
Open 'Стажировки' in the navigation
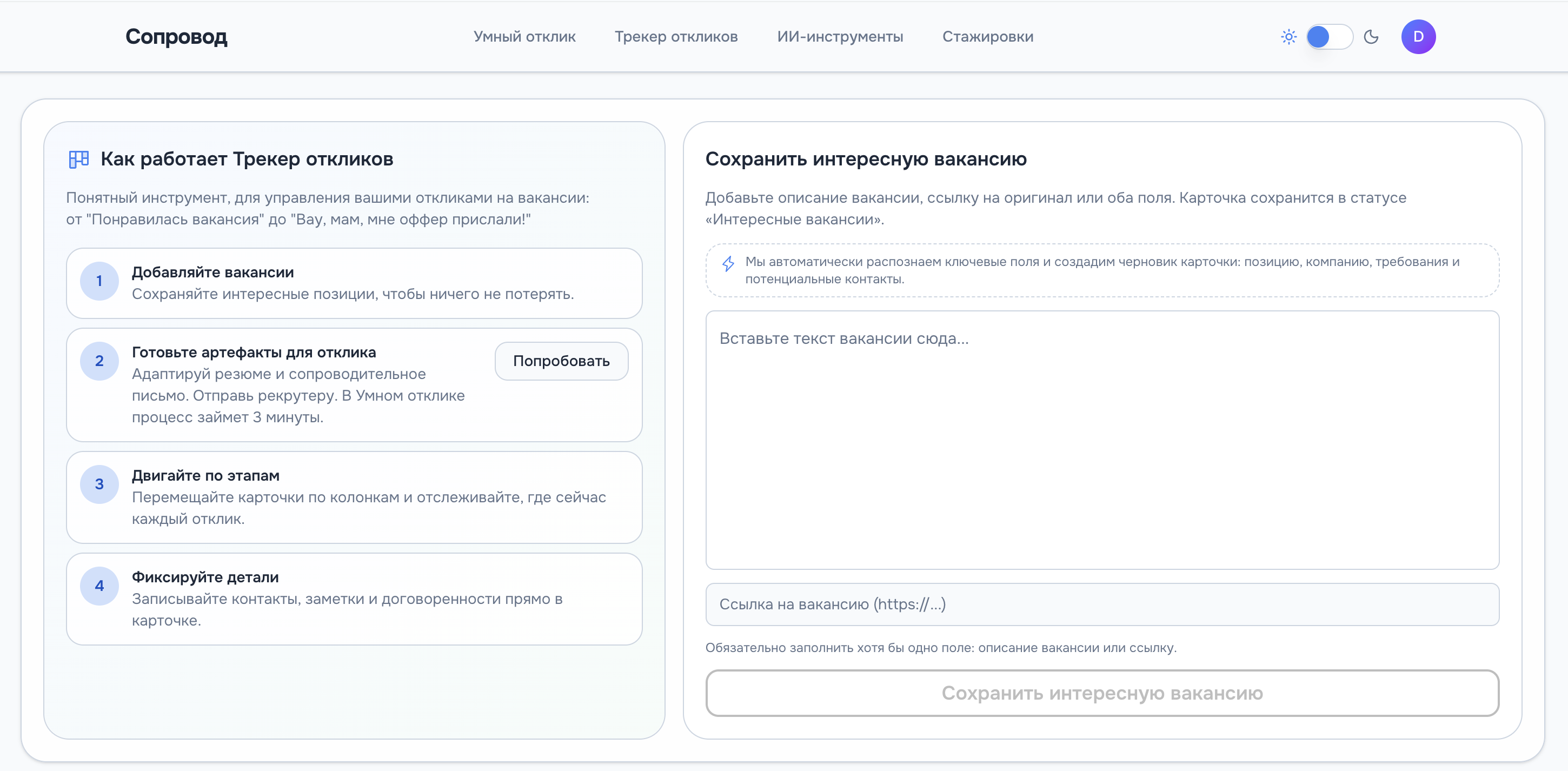click(x=987, y=37)
